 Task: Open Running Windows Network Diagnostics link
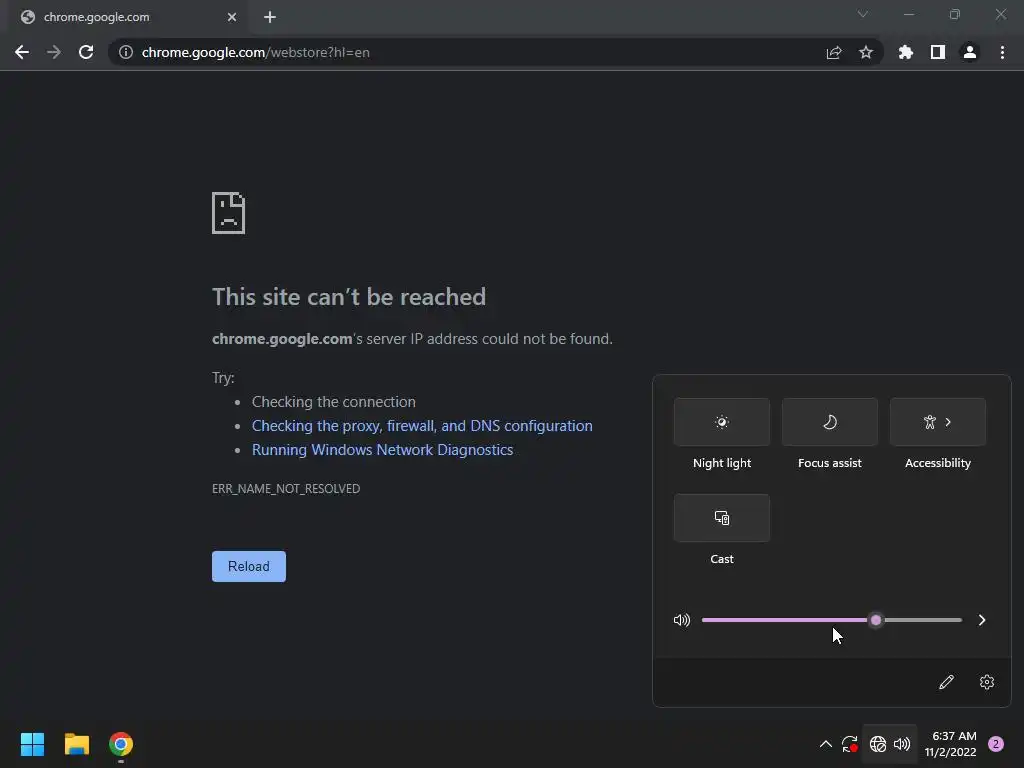(383, 450)
